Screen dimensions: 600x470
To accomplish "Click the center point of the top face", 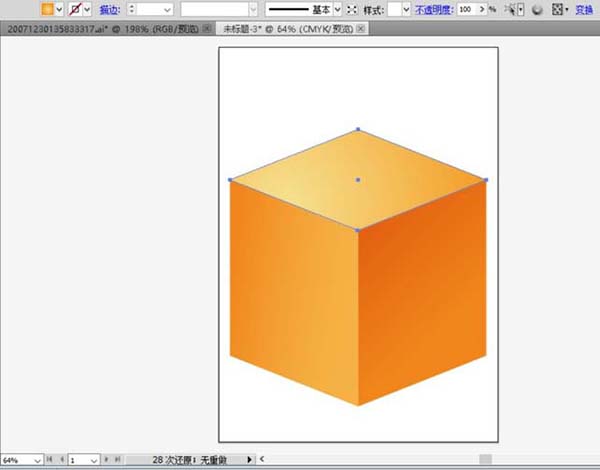I will (x=358, y=180).
